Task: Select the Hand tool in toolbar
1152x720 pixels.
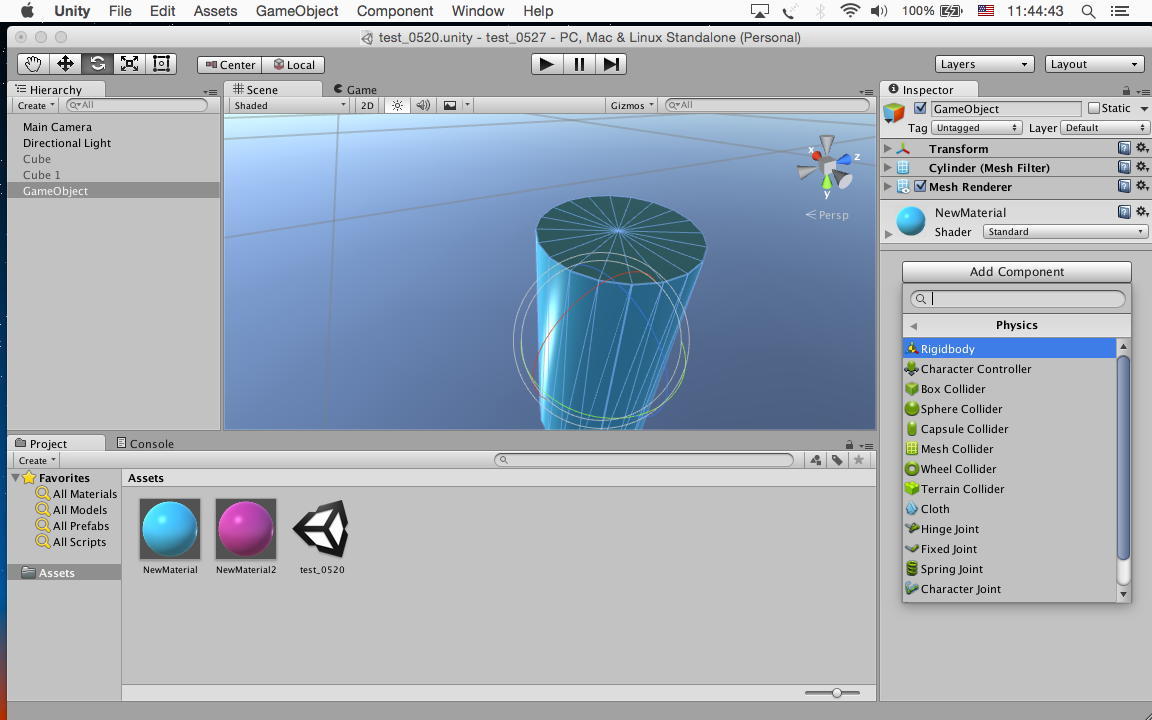Action: (33, 64)
